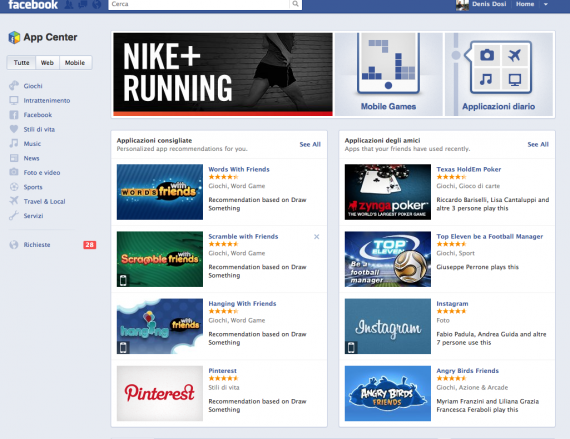This screenshot has width=570, height=439.
Task: Select the Web filter tab
Action: [x=47, y=63]
